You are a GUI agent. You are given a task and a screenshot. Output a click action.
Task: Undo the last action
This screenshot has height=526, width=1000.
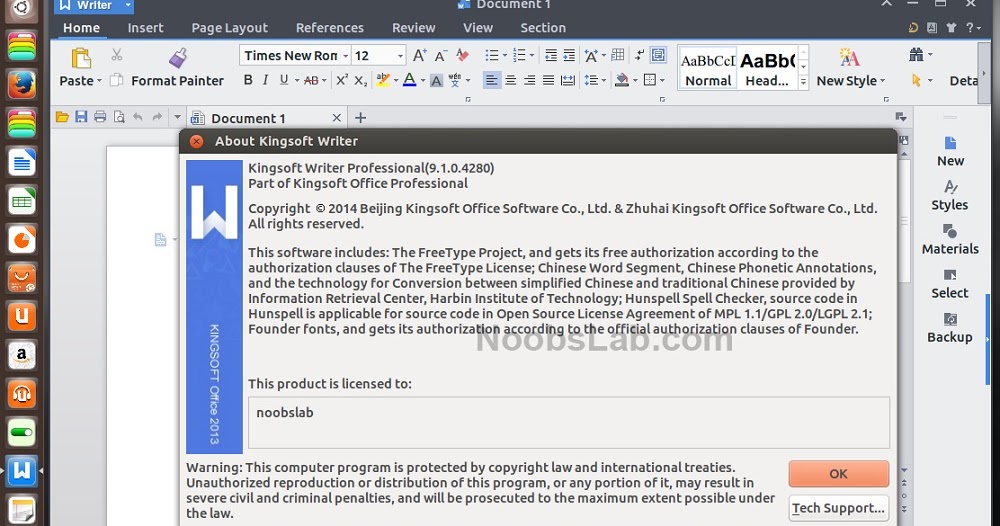138,117
